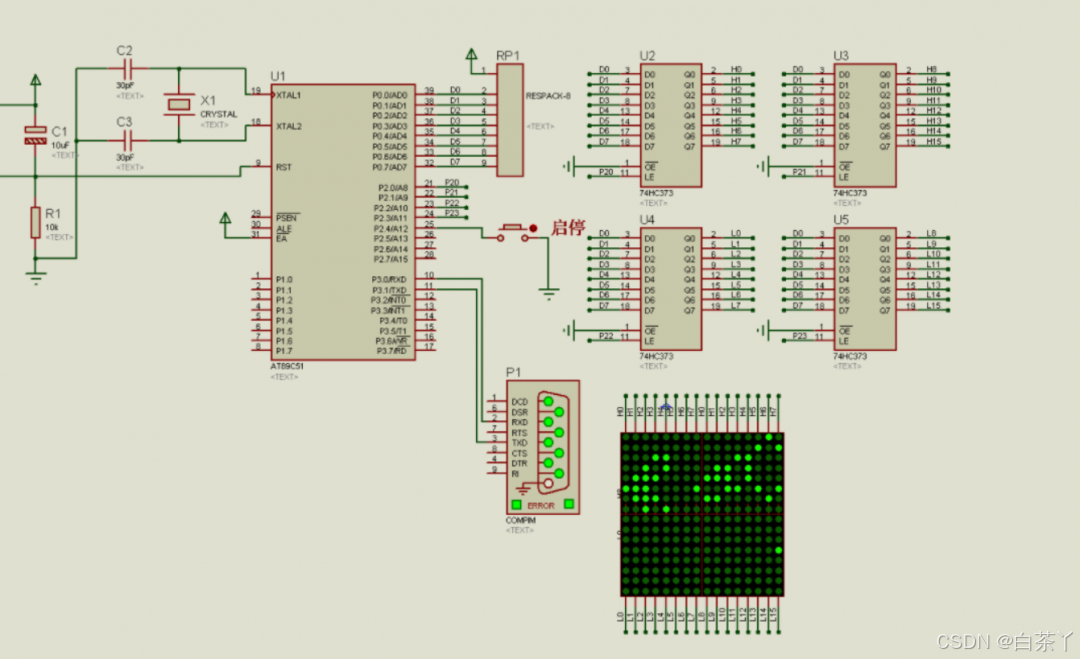Select resistor R1 symbol
This screenshot has width=1080, height=659.
pos(35,222)
